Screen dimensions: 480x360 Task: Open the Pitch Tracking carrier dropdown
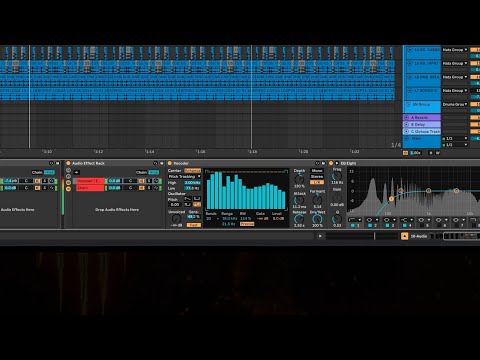184,176
